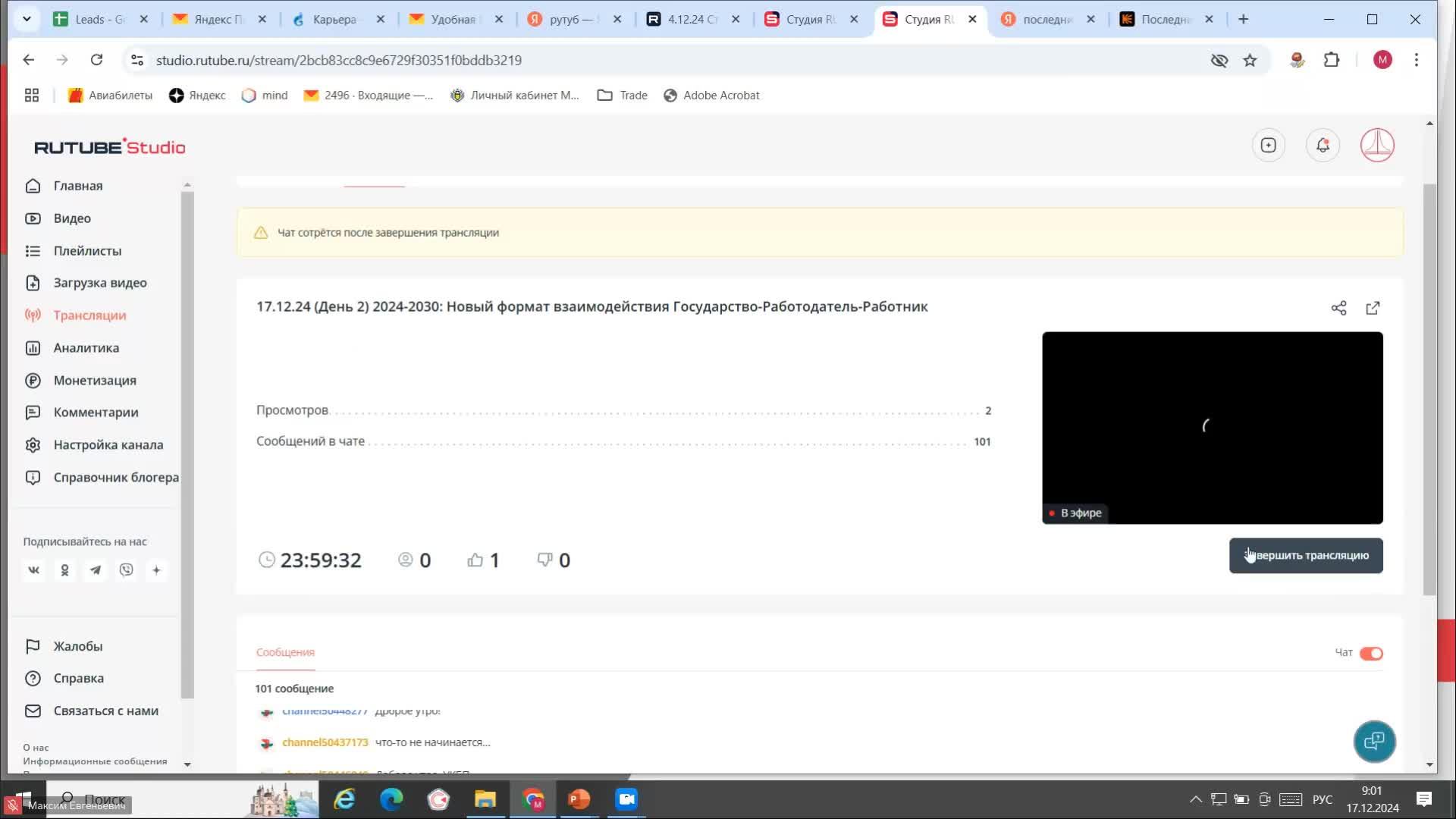Open the Трансляции section in sidebar
The width and height of the screenshot is (1456, 819).
coord(89,315)
